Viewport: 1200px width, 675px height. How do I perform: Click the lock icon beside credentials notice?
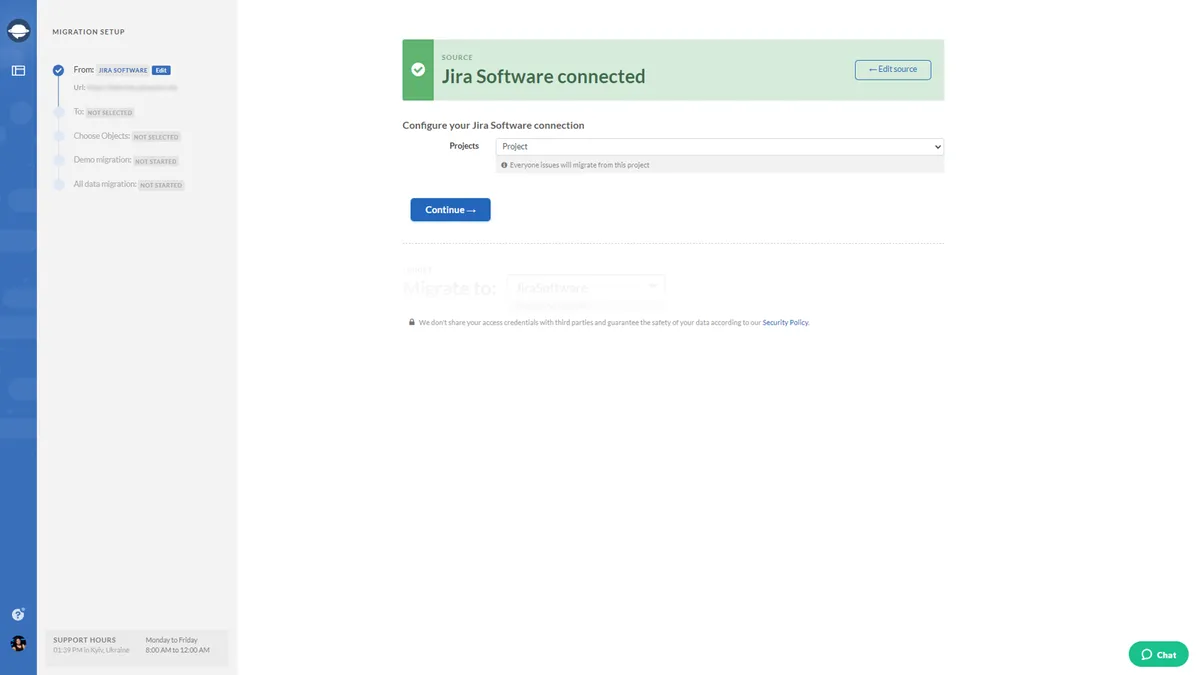tap(411, 322)
